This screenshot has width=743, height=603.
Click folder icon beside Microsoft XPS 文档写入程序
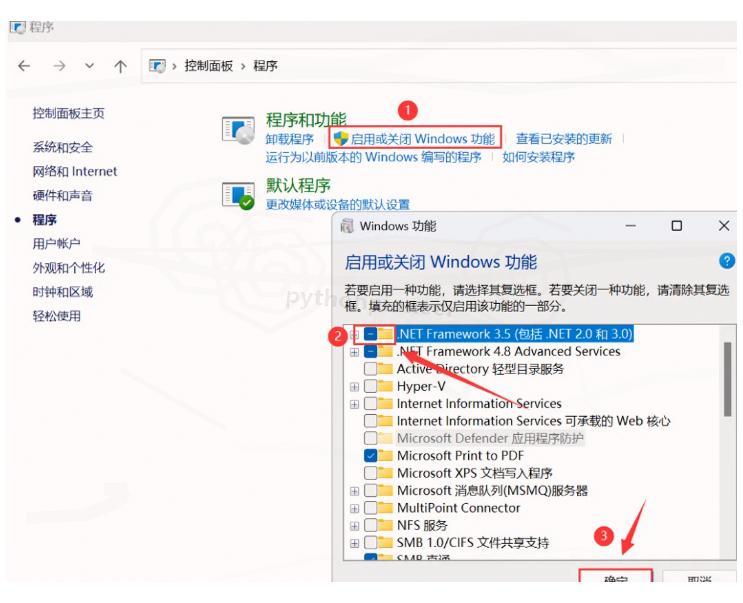[385, 473]
